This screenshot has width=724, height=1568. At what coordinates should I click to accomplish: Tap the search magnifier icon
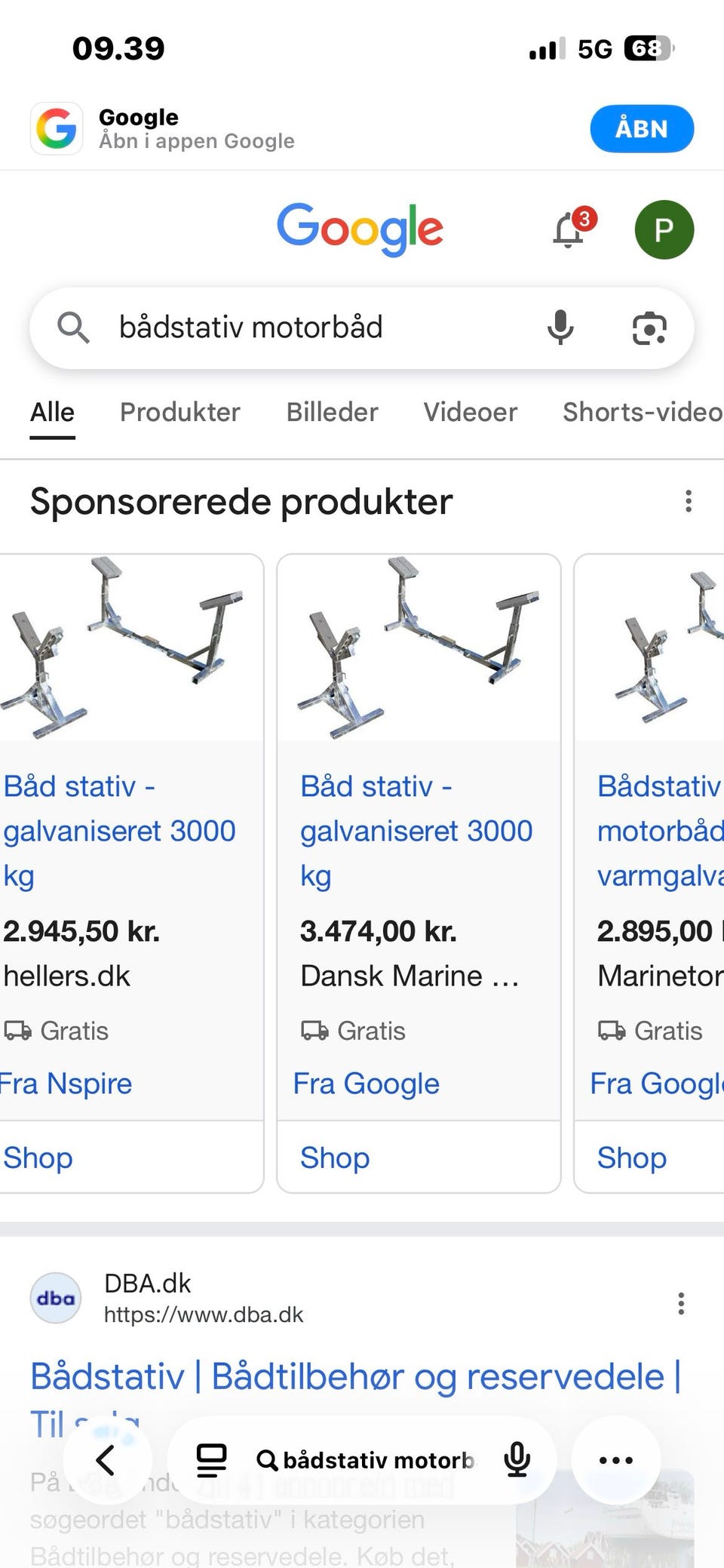74,327
